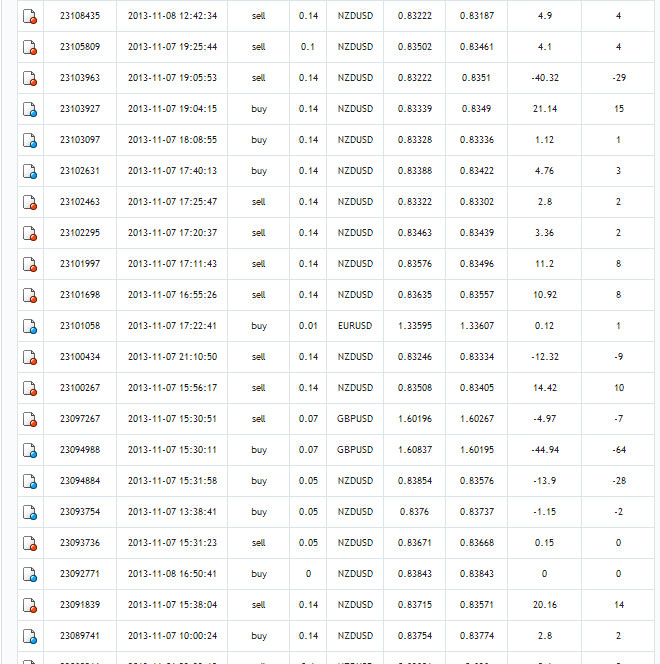The height and width of the screenshot is (664, 660).
Task: Click the buy order icon for ticket 23103927
Action: [30, 109]
